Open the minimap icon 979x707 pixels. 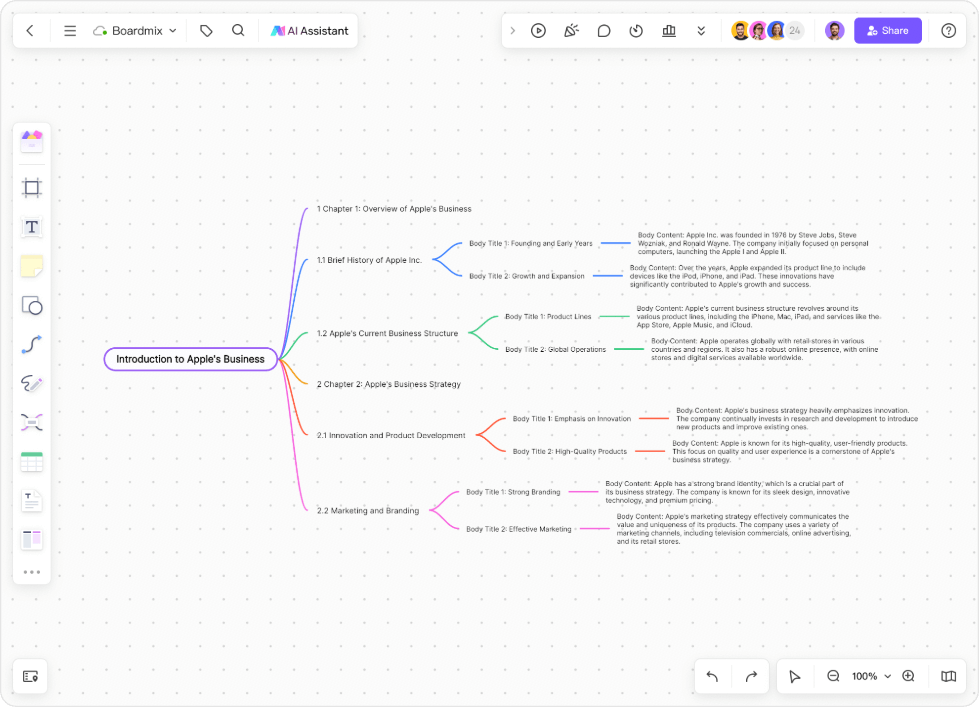[x=948, y=676]
